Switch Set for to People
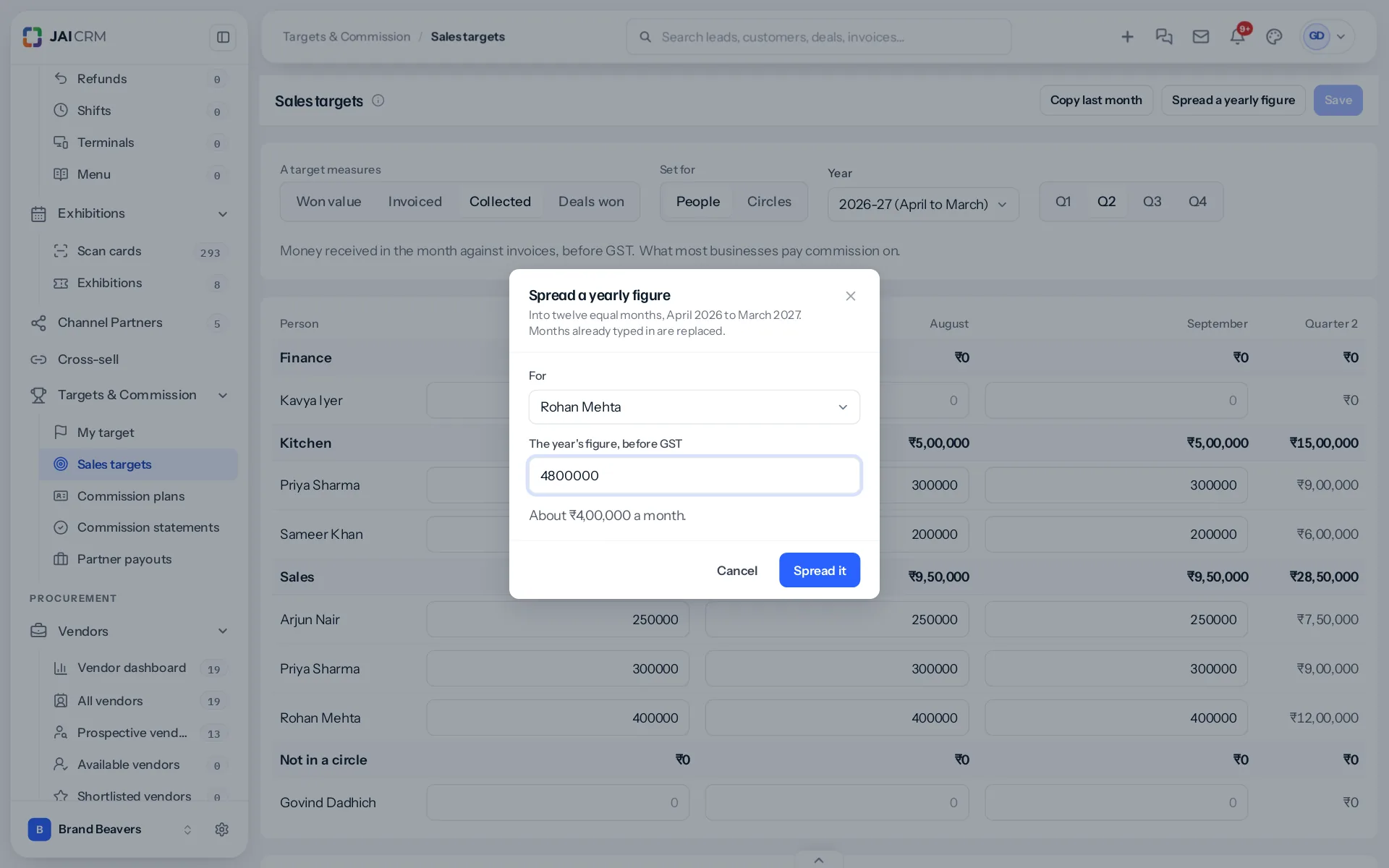 [697, 202]
